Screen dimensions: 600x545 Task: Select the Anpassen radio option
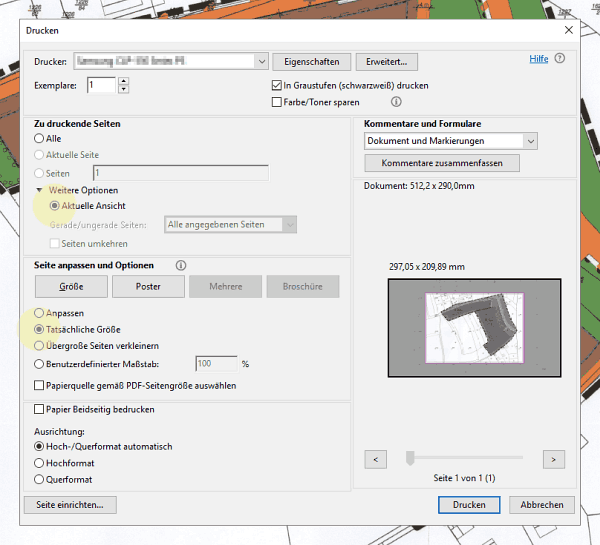(40, 313)
